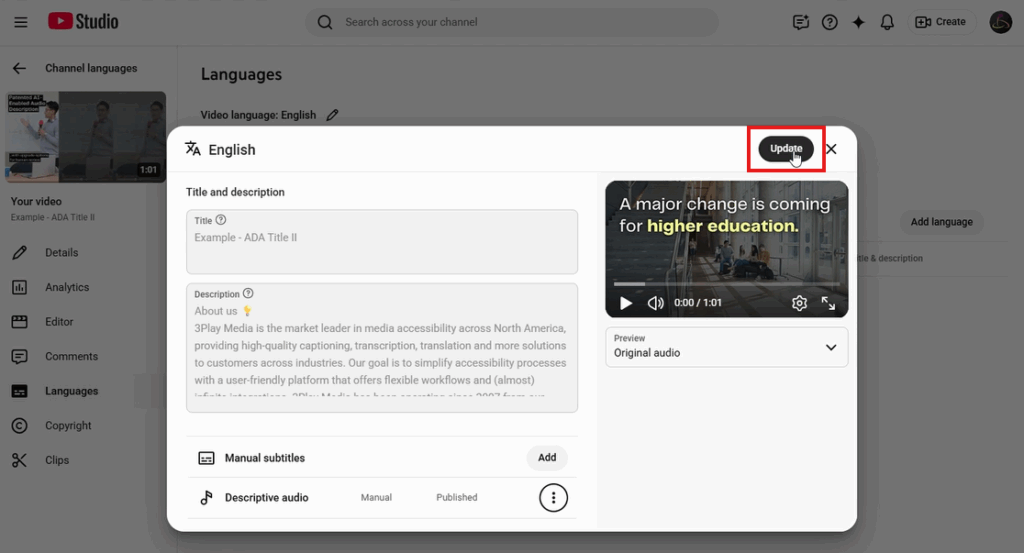1024x553 pixels.
Task: Click the preview video progress bar
Action: [x=726, y=284]
